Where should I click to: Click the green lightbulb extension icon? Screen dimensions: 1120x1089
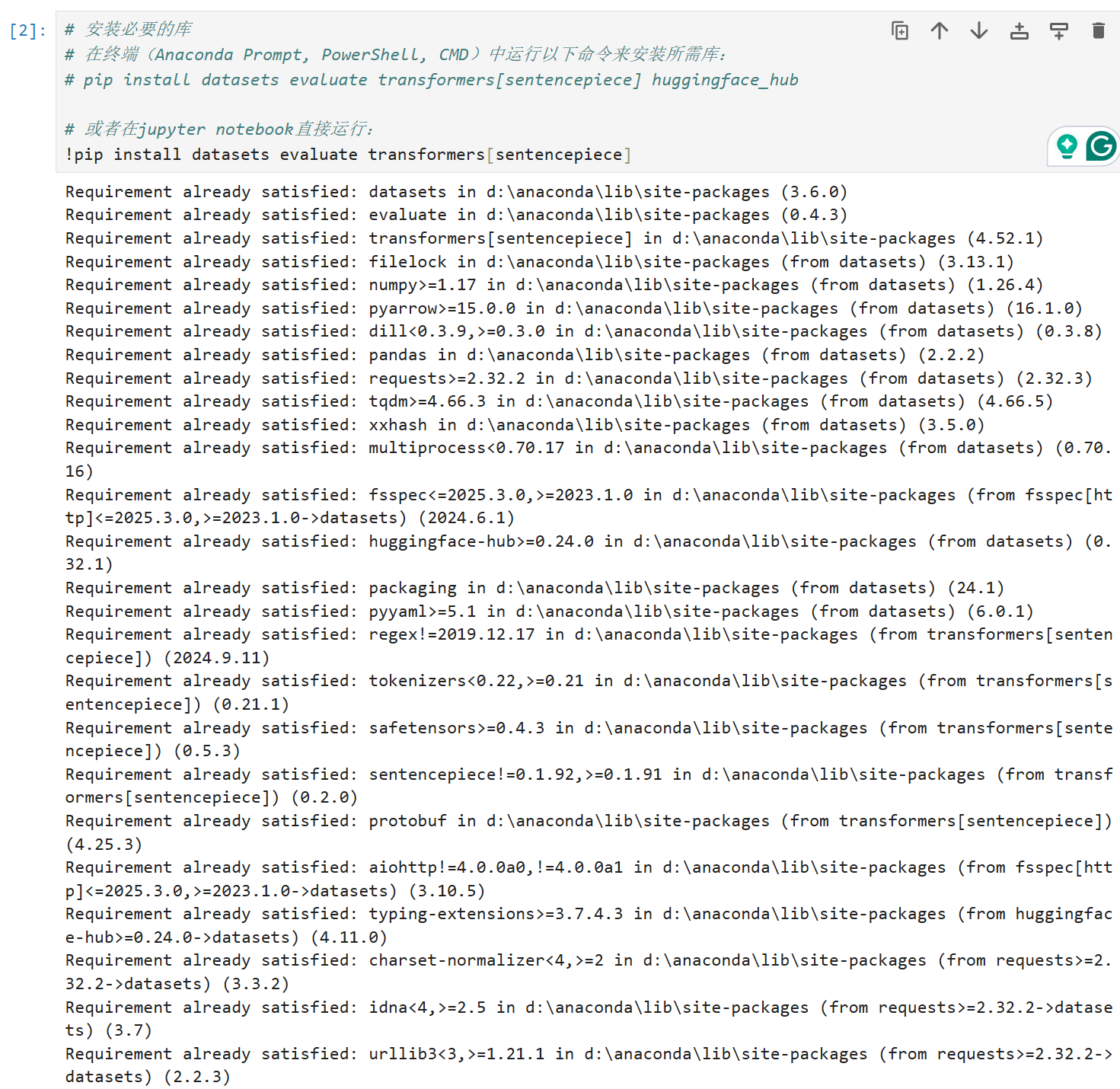click(1066, 146)
